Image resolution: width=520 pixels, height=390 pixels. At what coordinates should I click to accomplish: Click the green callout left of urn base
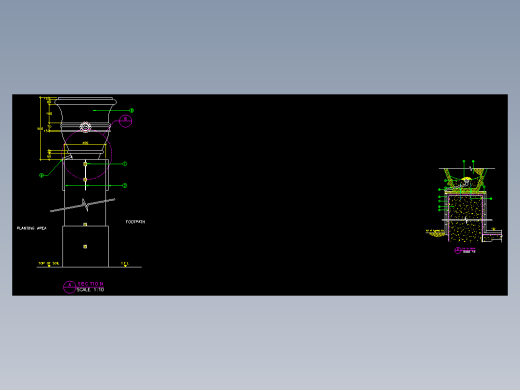click(41, 175)
